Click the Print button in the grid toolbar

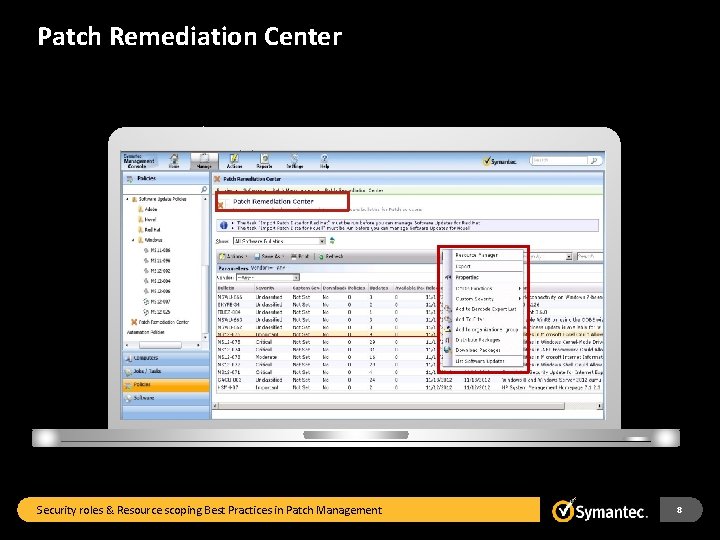point(300,256)
